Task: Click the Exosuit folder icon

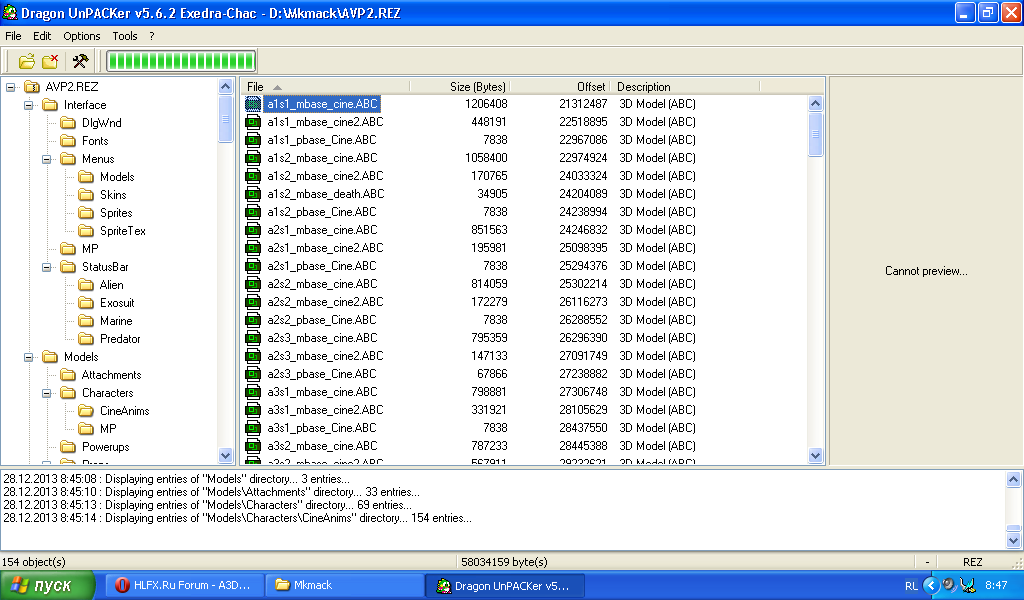Action: click(86, 303)
